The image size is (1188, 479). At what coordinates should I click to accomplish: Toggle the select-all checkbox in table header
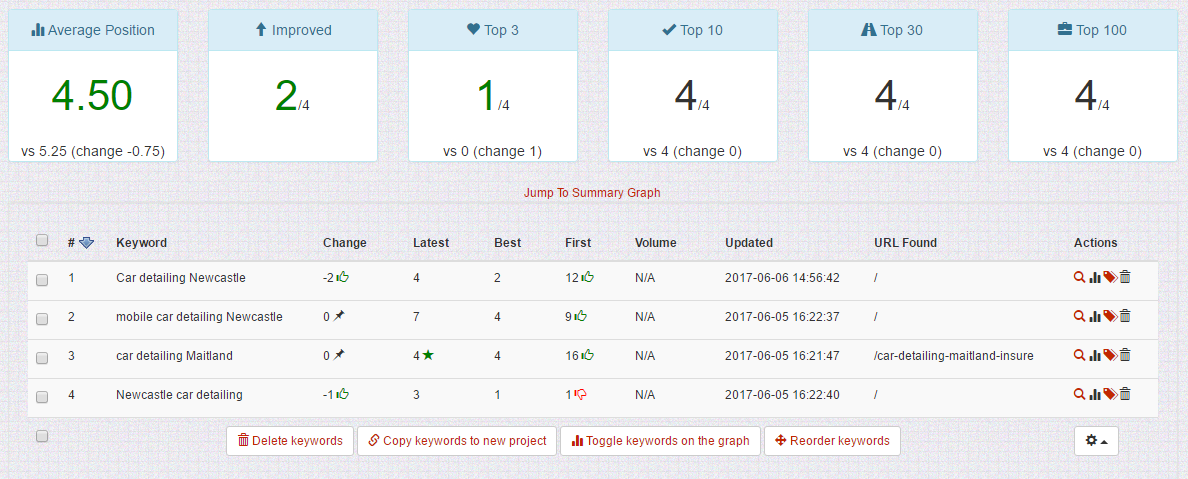(42, 240)
